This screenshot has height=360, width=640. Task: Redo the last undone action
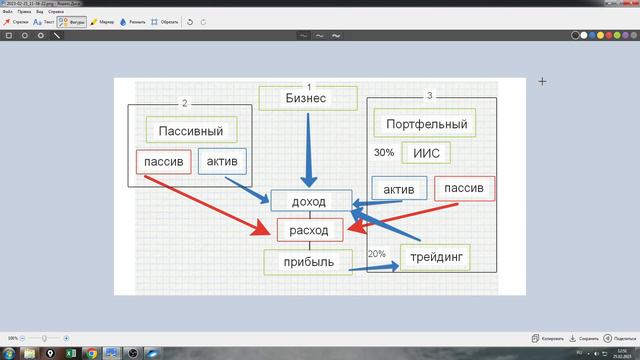pyautogui.click(x=203, y=22)
